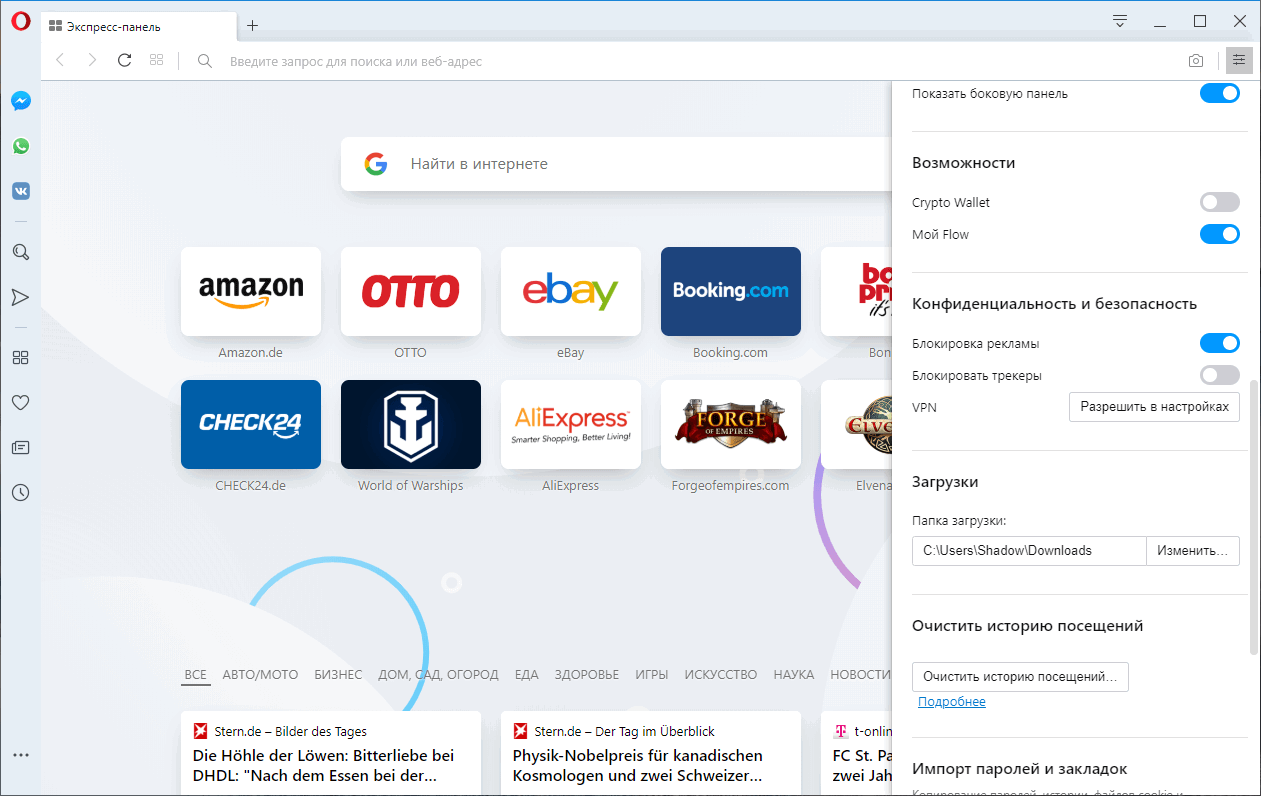Toggle the Мой Flow switch
The image size is (1261, 796).
pyautogui.click(x=1219, y=234)
